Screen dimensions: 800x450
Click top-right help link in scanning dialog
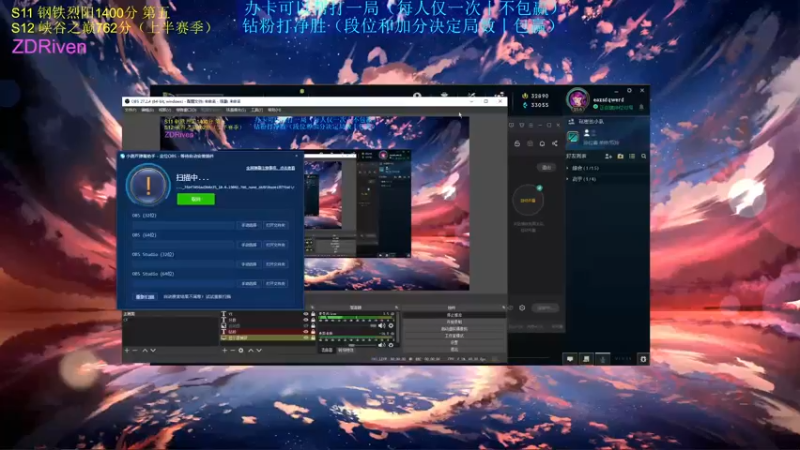pyautogui.click(x=270, y=168)
